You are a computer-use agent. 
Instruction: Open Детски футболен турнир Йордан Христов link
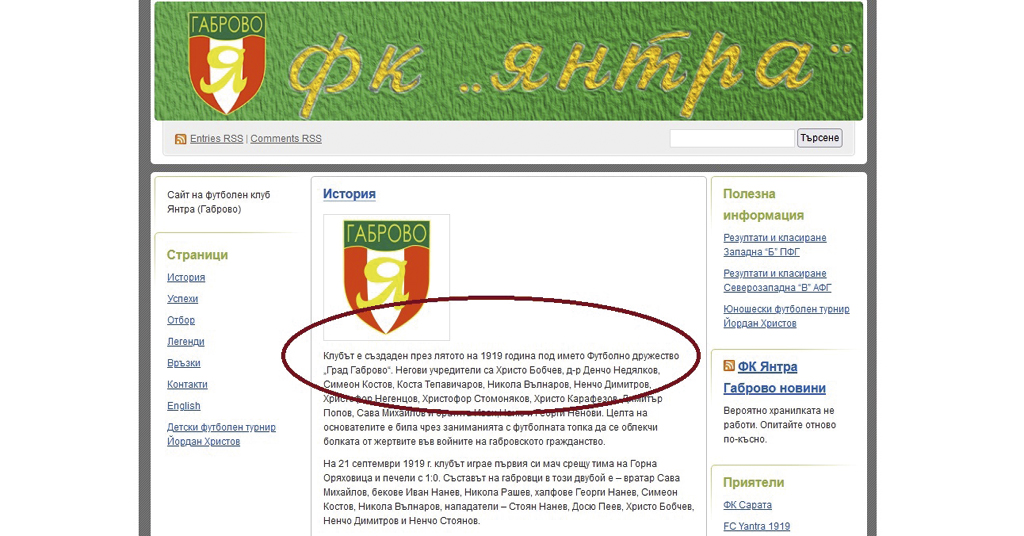[x=221, y=434]
